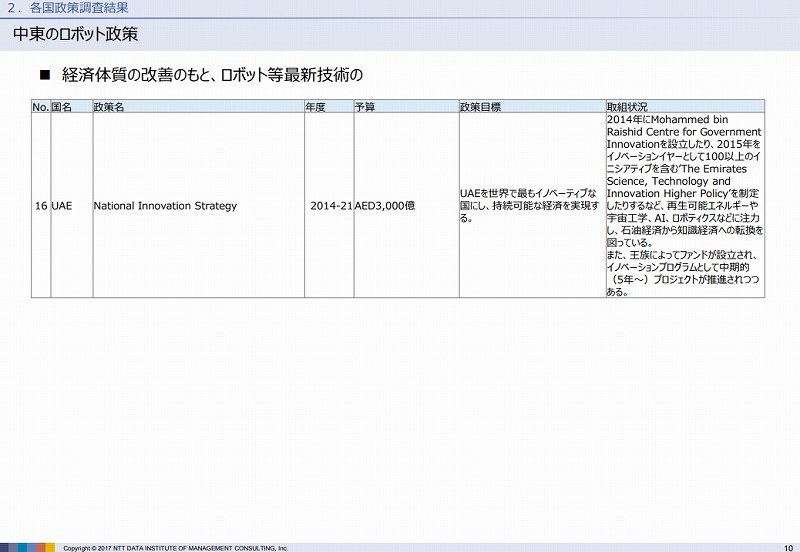Click the policy goal text starting UAEを世界で
Image resolution: width=800 pixels, height=552 pixels.
[529, 205]
